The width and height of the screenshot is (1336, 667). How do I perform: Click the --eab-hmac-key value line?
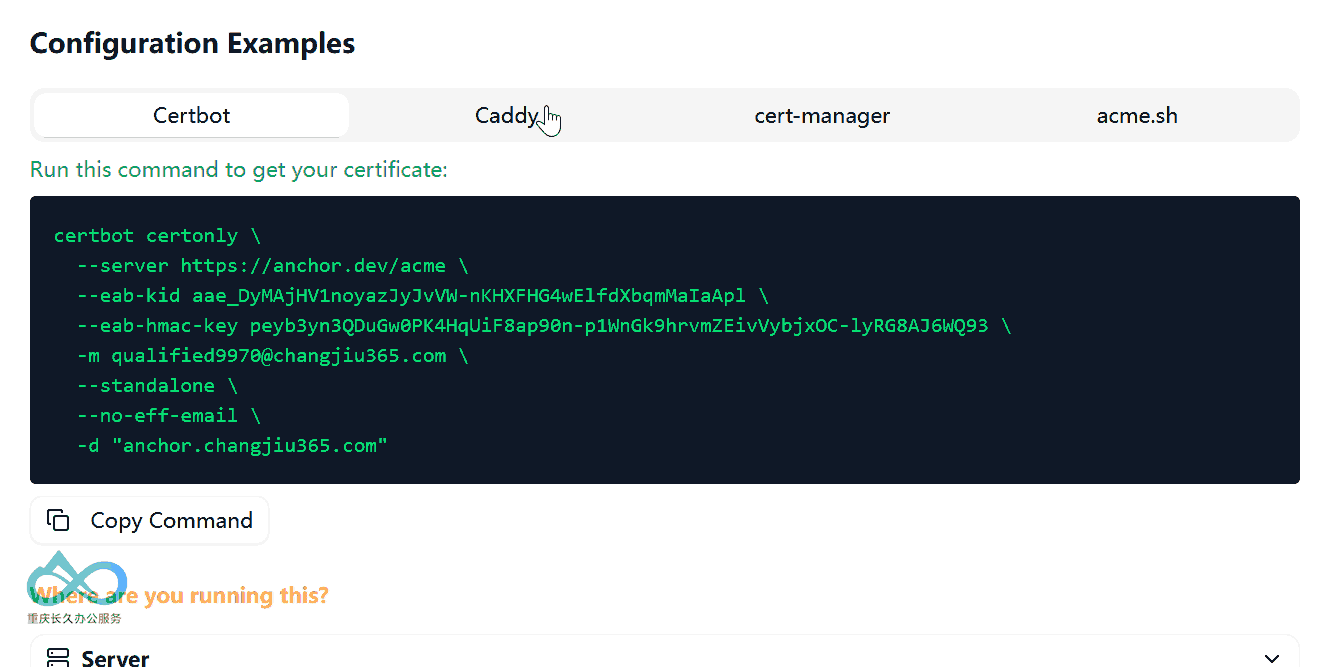tap(544, 326)
